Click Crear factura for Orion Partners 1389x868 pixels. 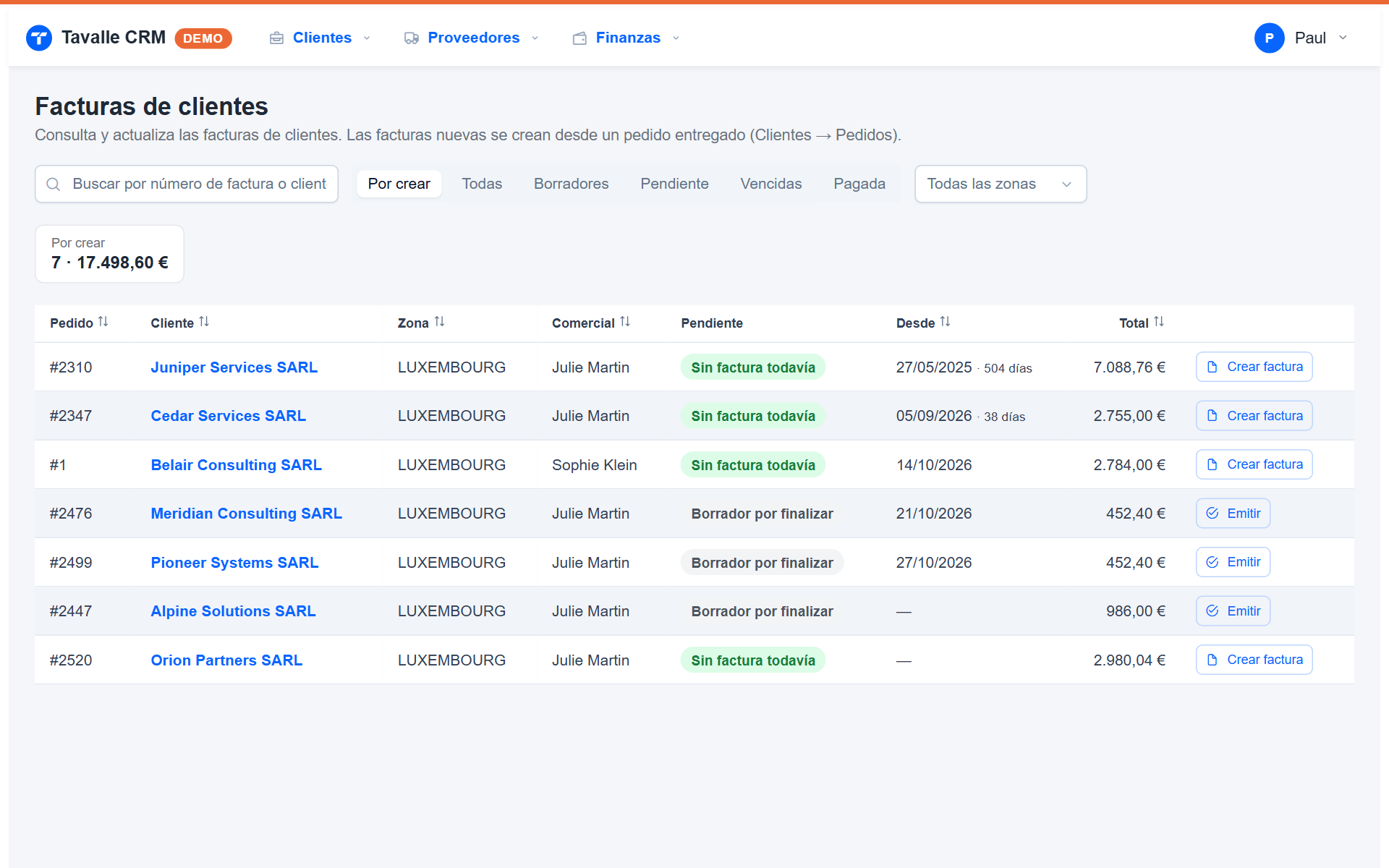pyautogui.click(x=1254, y=660)
